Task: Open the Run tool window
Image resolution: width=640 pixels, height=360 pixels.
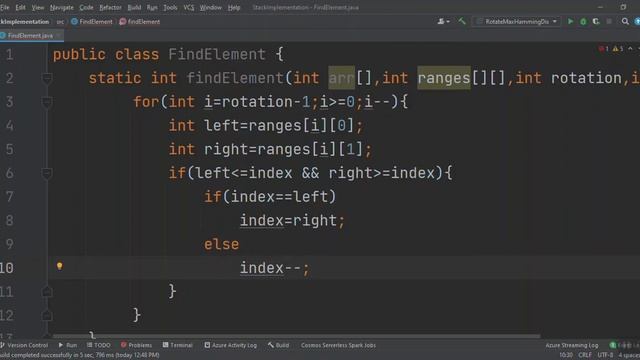Action: [x=68, y=345]
